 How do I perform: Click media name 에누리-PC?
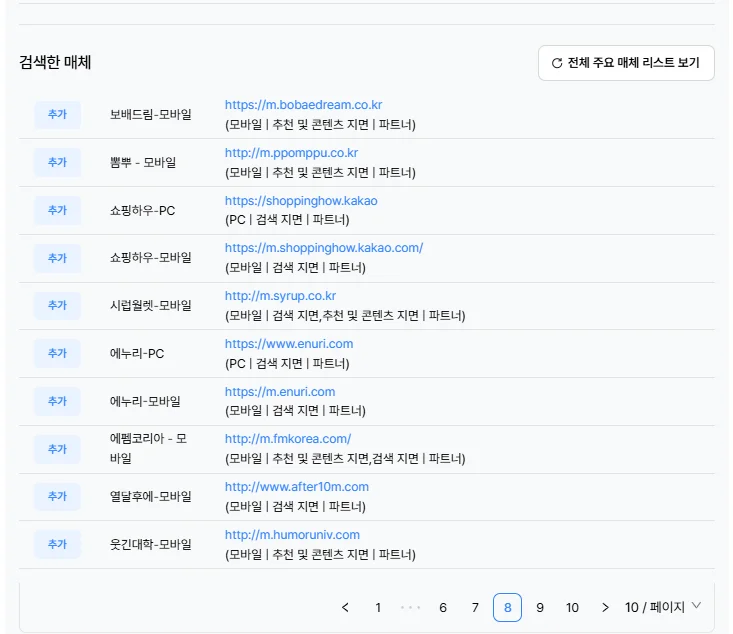(x=137, y=353)
